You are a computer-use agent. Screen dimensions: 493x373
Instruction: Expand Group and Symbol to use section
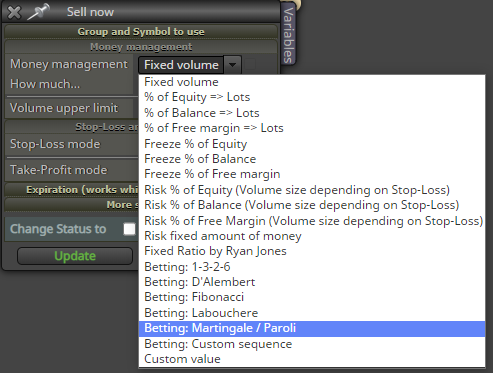pyautogui.click(x=141, y=32)
